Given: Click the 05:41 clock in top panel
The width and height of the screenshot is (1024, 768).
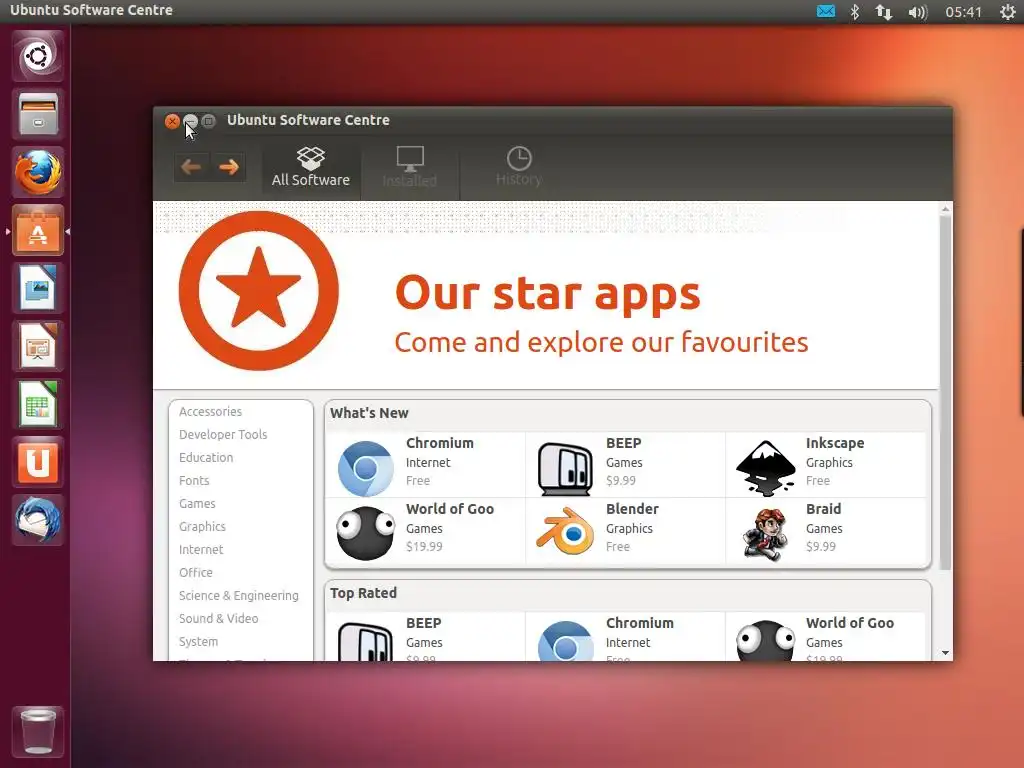Looking at the screenshot, I should (x=963, y=12).
